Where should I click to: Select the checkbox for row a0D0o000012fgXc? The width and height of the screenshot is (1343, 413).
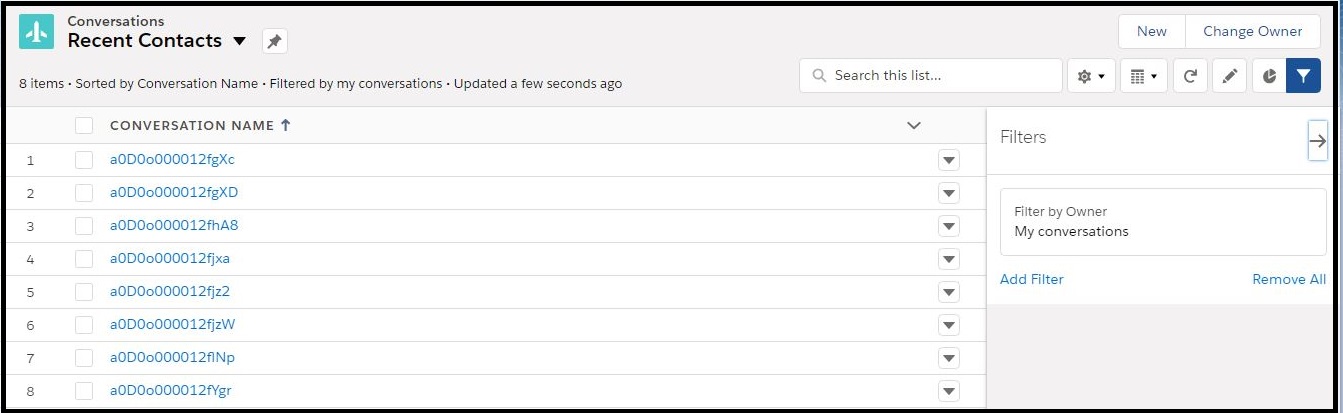(x=84, y=160)
